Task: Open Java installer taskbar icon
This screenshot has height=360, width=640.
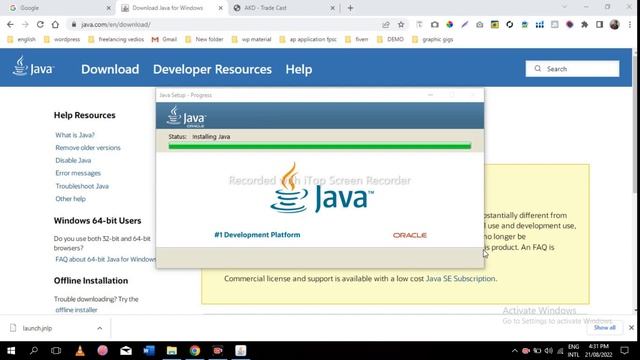Action: [240, 351]
